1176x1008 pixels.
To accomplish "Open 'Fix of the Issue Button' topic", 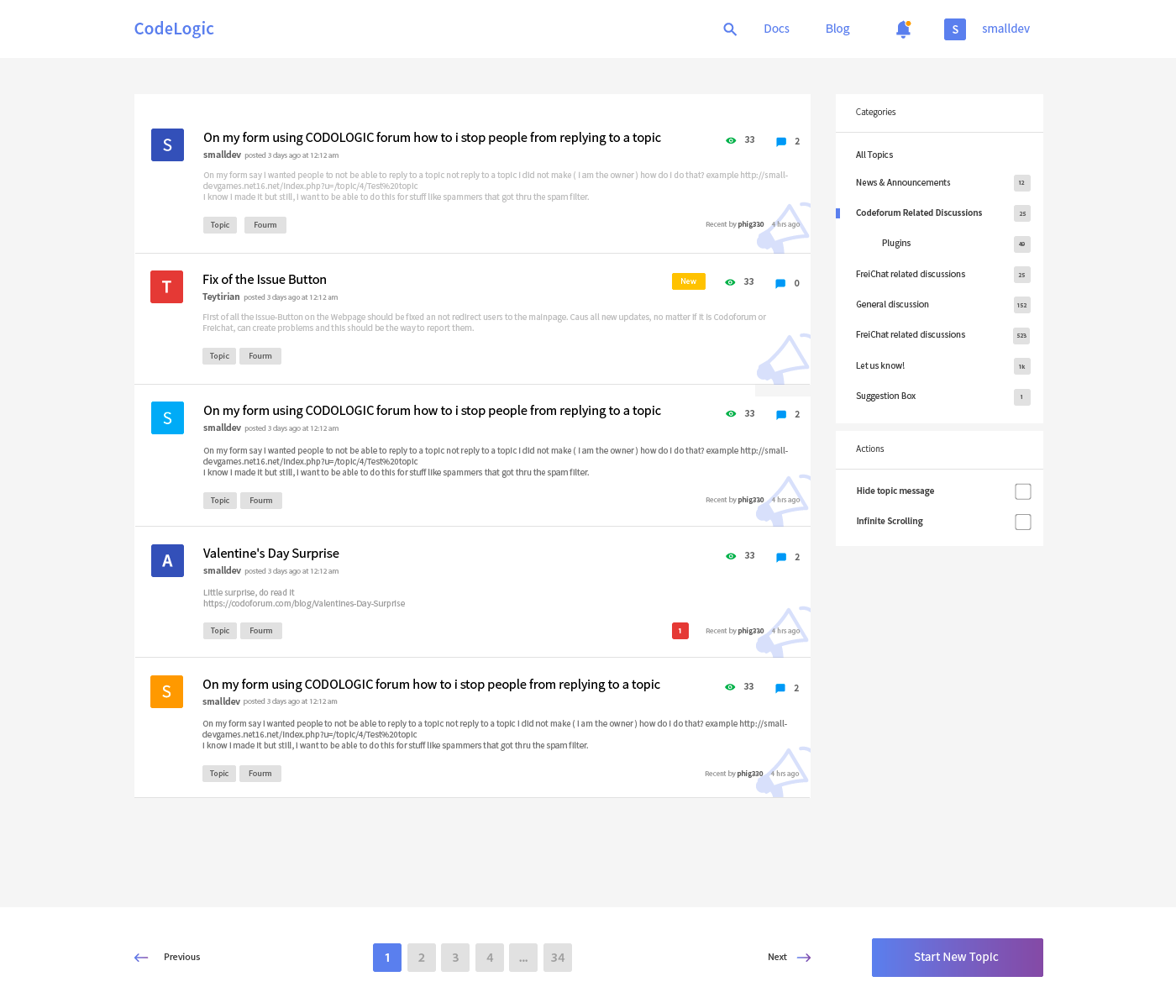I will click(265, 280).
